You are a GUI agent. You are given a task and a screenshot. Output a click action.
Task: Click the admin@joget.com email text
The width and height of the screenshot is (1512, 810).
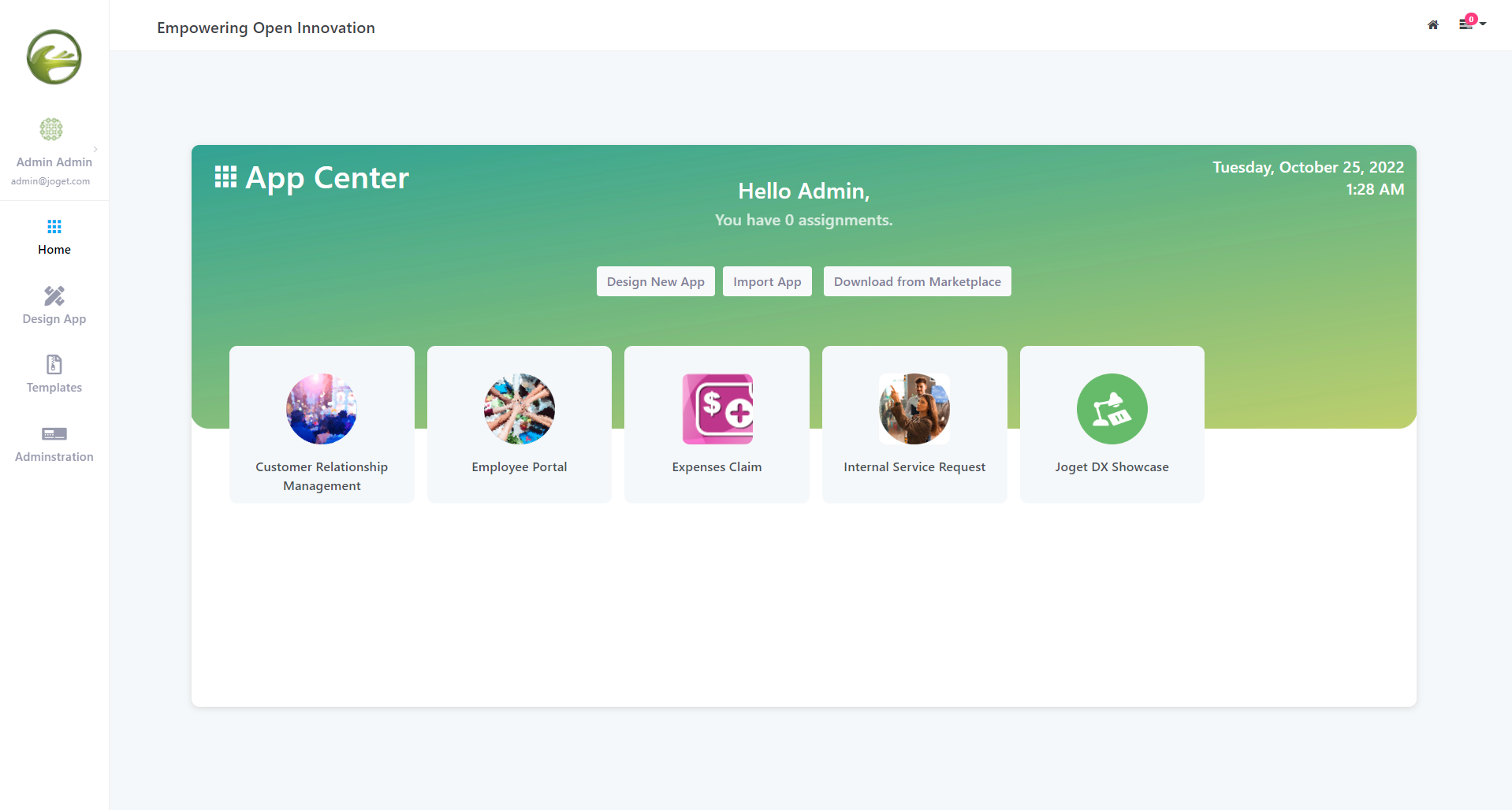click(50, 181)
